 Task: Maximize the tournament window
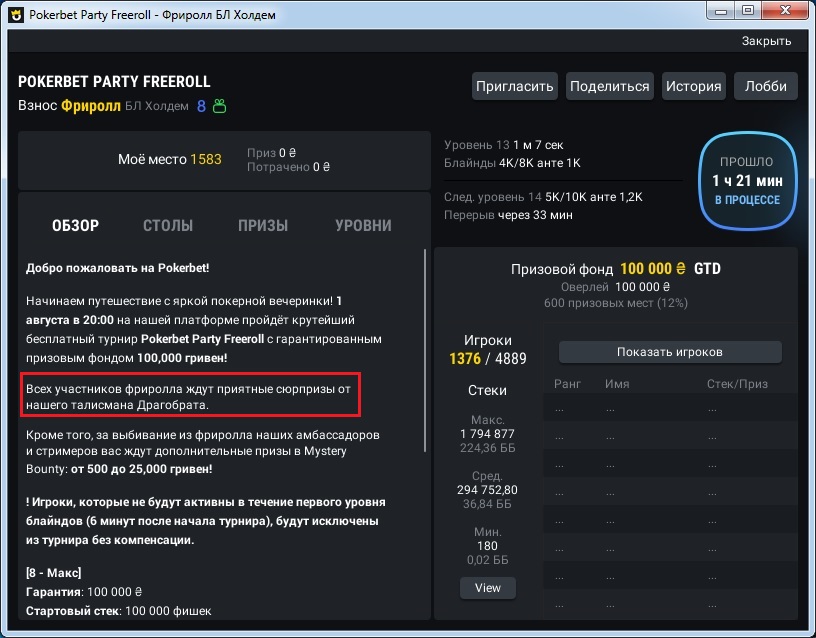[x=748, y=11]
